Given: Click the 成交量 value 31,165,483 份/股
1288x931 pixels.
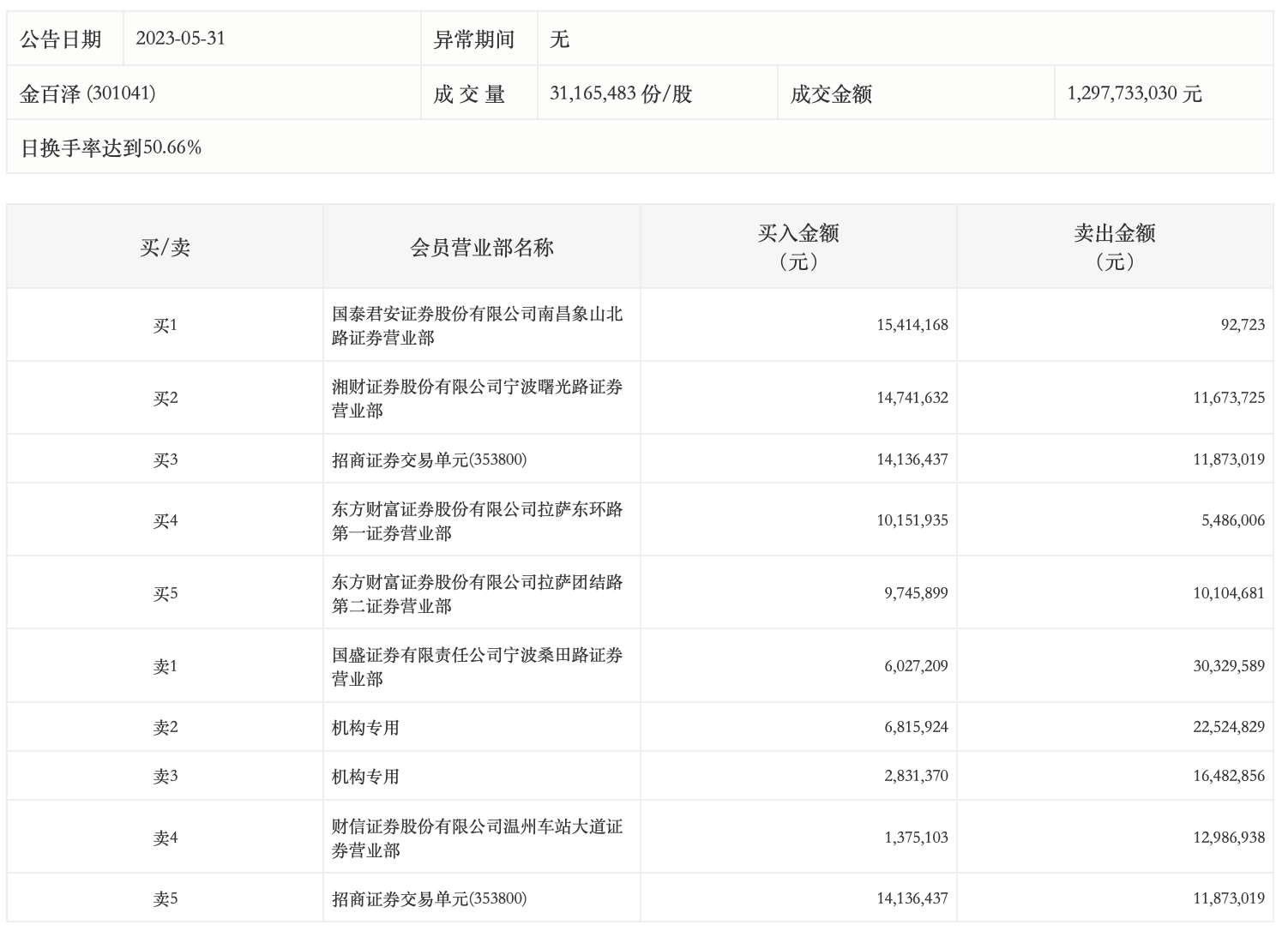Looking at the screenshot, I should point(620,93).
